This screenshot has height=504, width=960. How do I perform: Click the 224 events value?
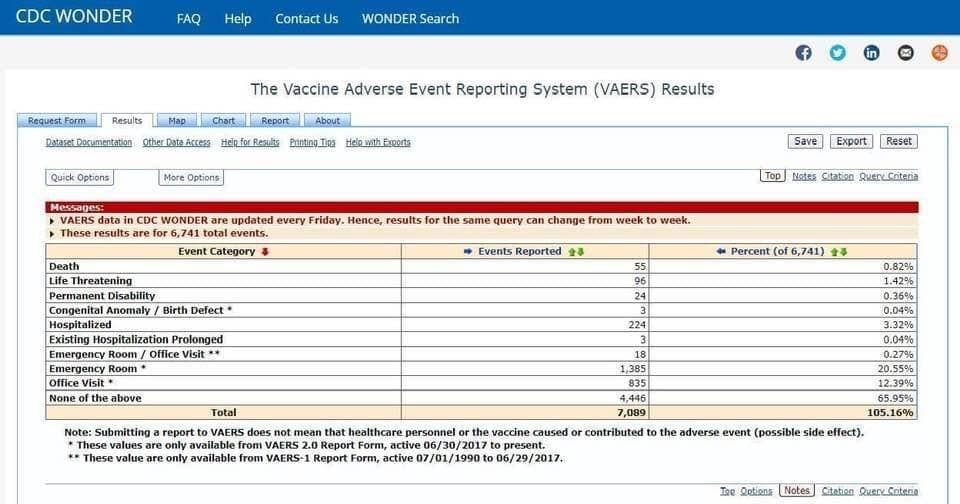pos(637,325)
